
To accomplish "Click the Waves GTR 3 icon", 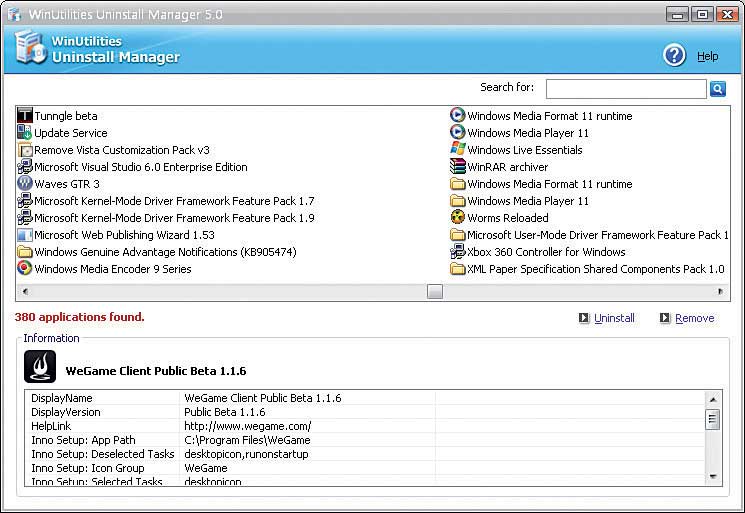I will coord(25,183).
